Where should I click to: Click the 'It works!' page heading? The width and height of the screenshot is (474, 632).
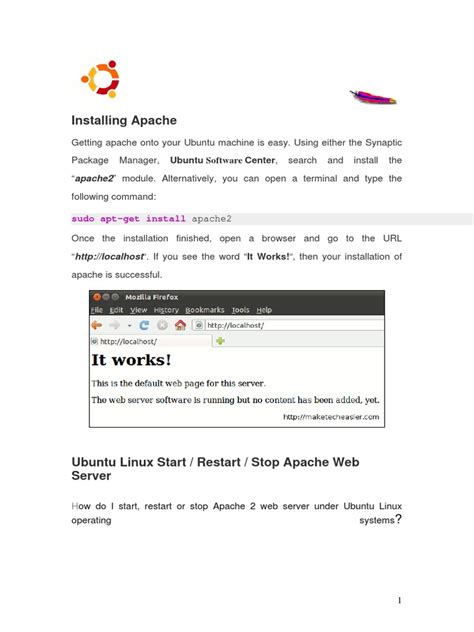pyautogui.click(x=131, y=360)
